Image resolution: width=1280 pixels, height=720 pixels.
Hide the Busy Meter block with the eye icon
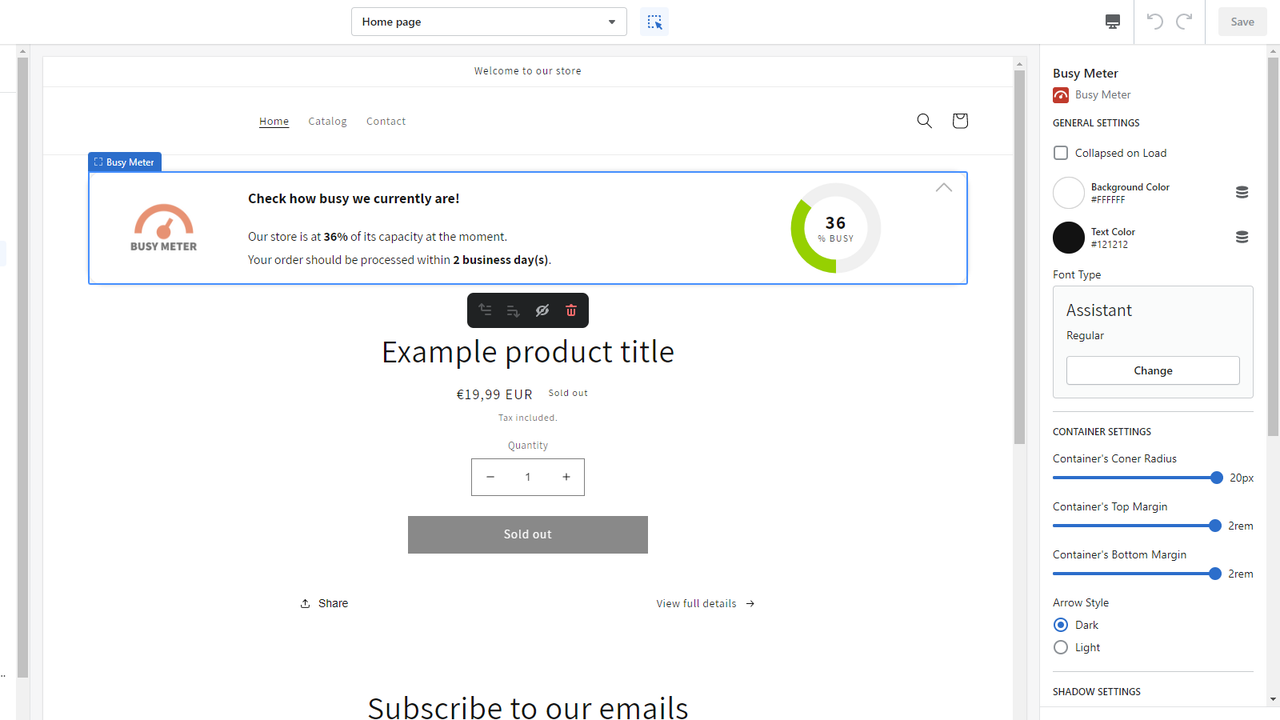pyautogui.click(x=542, y=310)
